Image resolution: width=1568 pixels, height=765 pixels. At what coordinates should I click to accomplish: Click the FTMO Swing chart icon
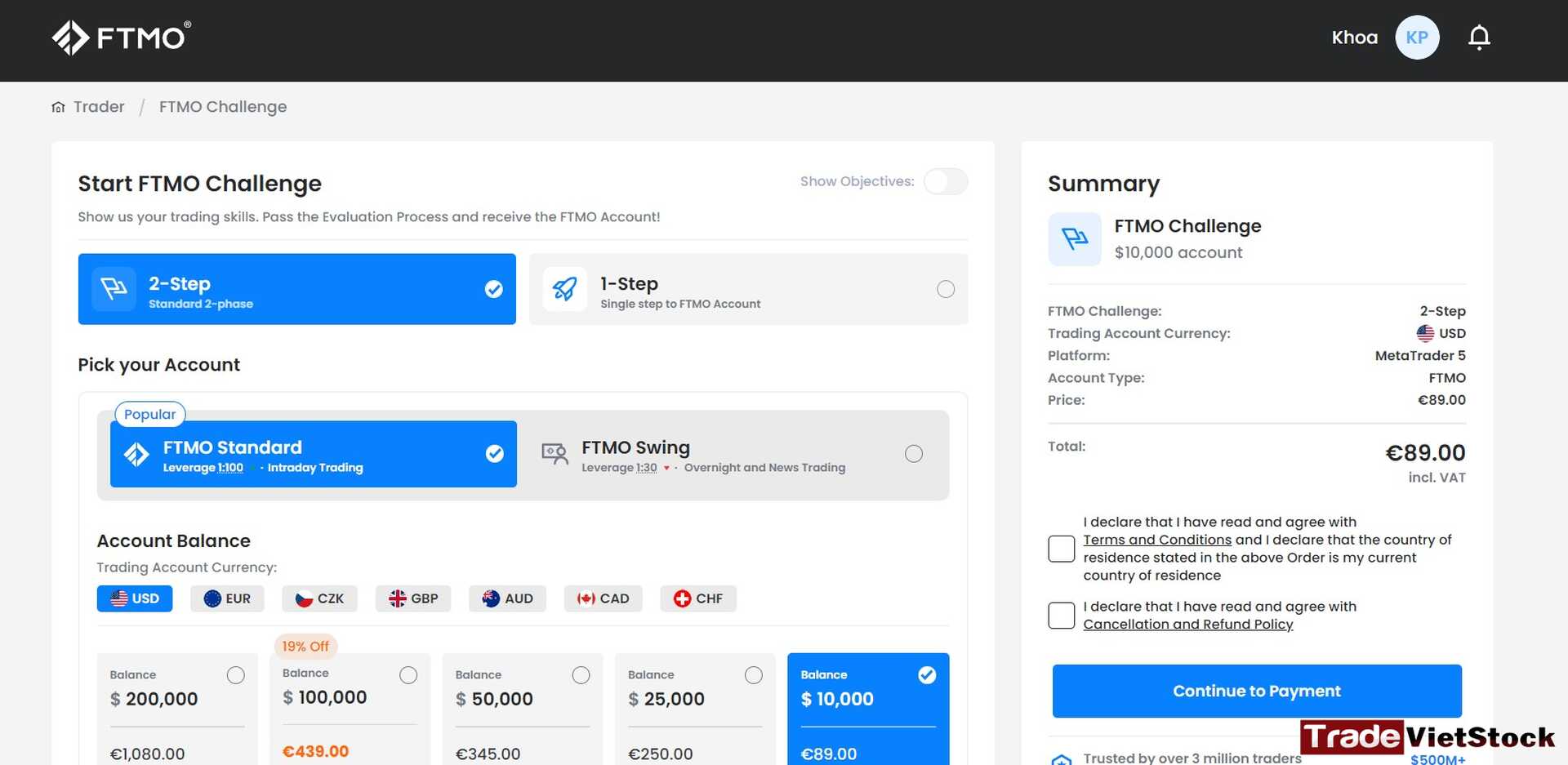(x=555, y=454)
